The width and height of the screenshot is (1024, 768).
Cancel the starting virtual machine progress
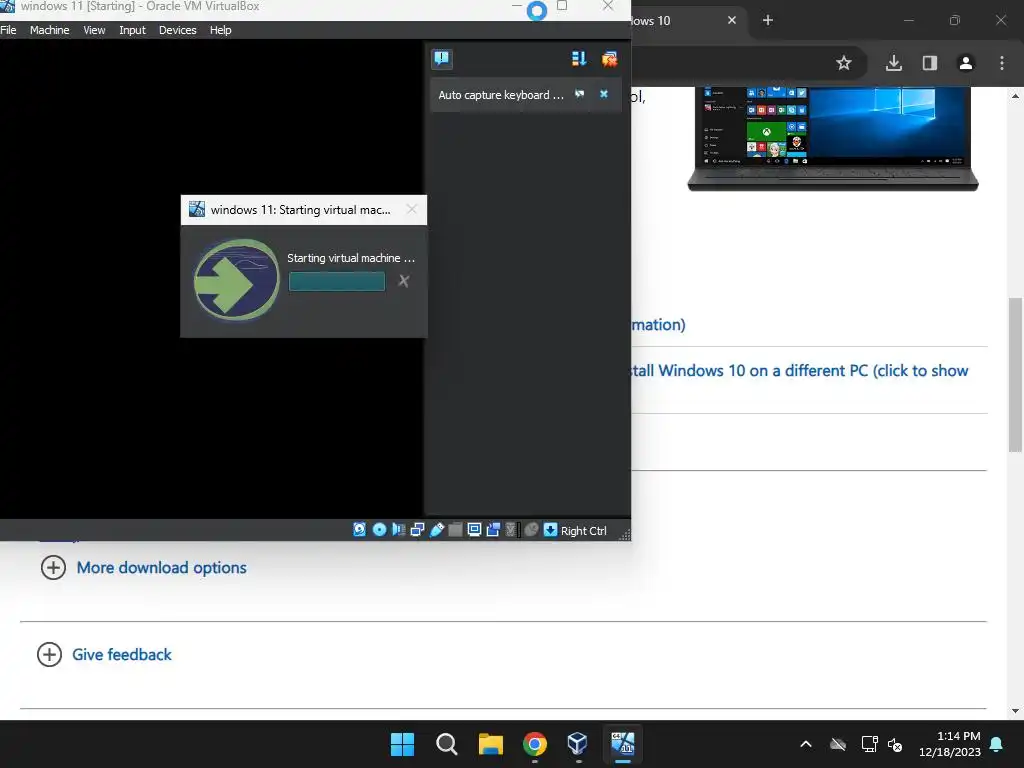click(x=404, y=281)
